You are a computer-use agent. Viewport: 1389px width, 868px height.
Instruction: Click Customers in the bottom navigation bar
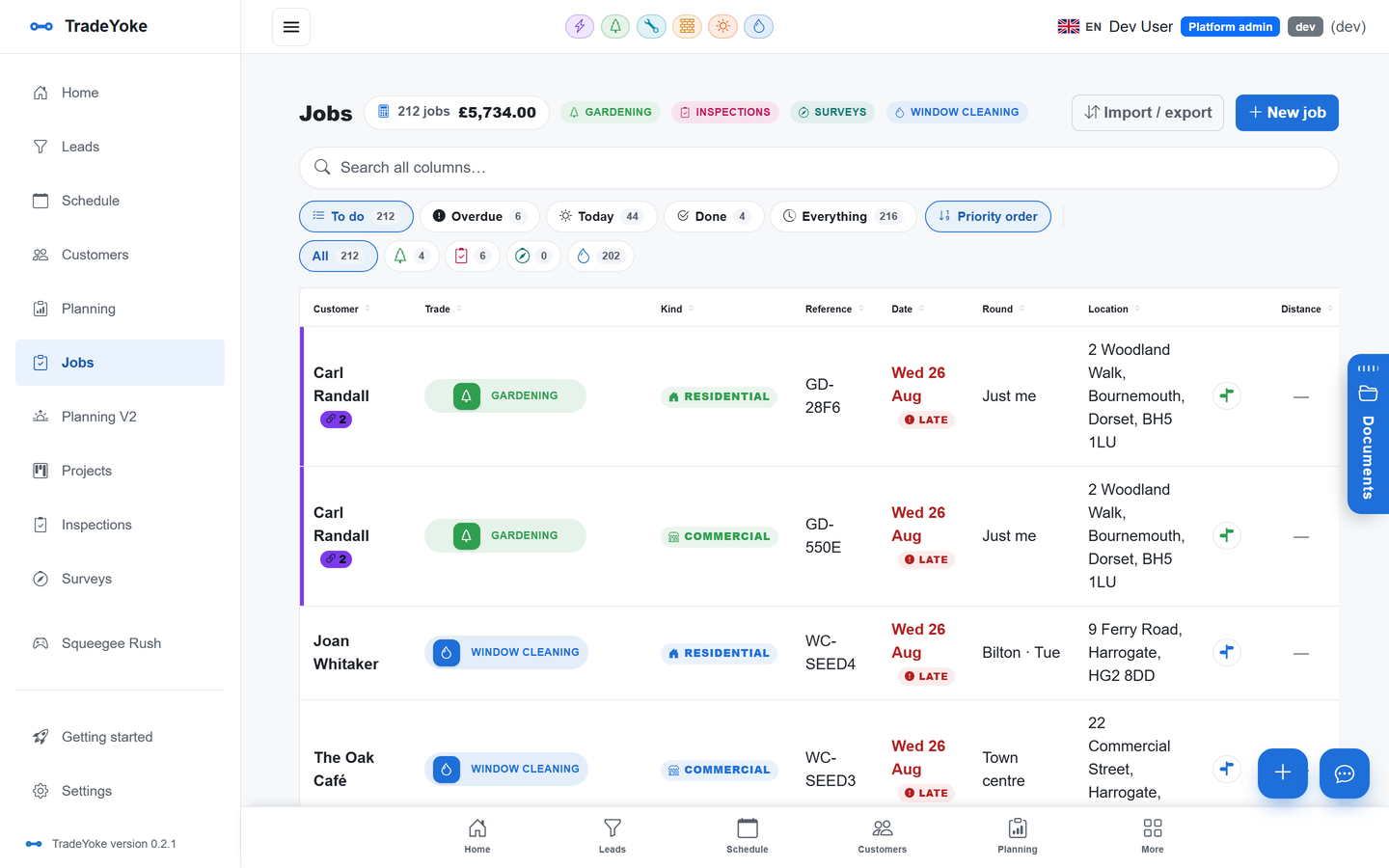883,836
